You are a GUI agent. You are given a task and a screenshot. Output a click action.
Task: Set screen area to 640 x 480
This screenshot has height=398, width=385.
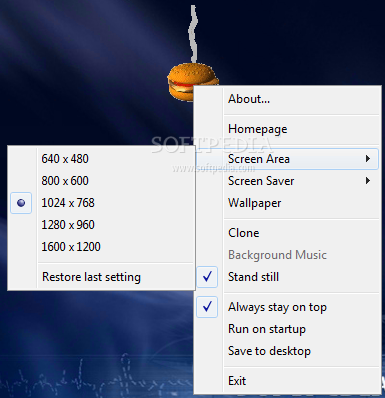[x=101, y=159]
